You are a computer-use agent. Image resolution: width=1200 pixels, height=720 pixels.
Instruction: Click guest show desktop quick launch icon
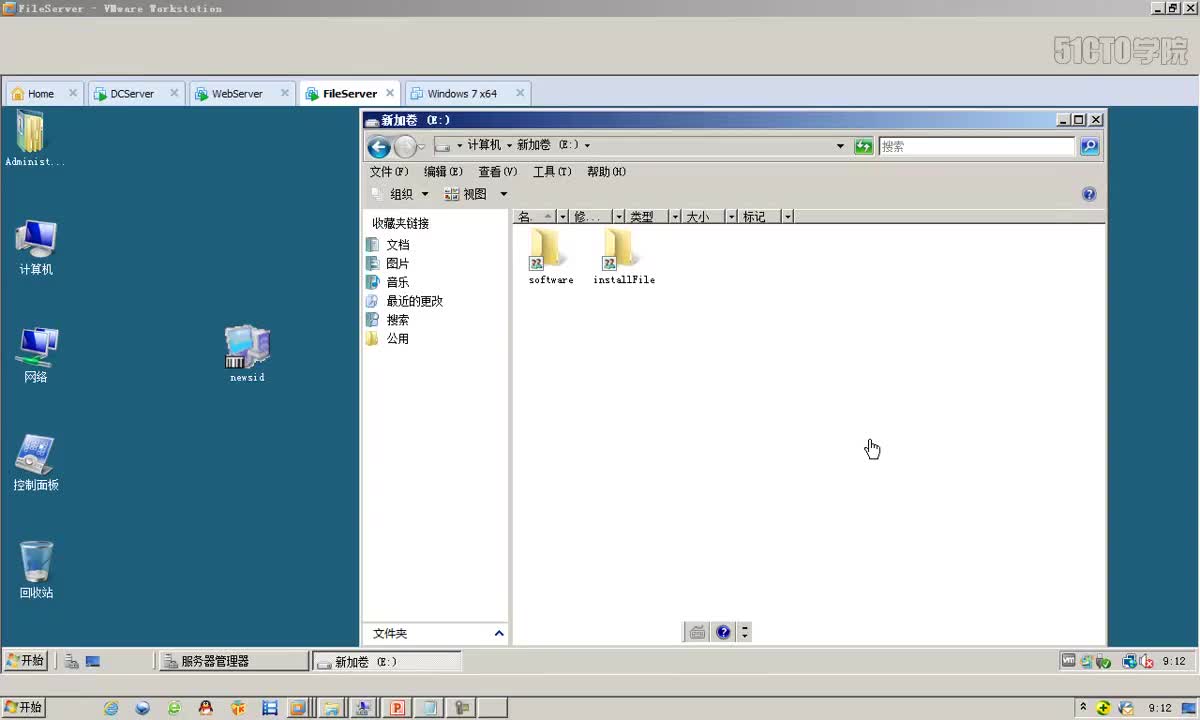pyautogui.click(x=93, y=661)
